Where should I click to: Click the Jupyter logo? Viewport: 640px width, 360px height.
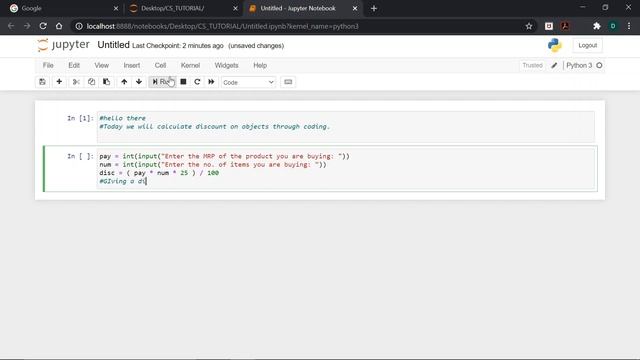coord(63,45)
